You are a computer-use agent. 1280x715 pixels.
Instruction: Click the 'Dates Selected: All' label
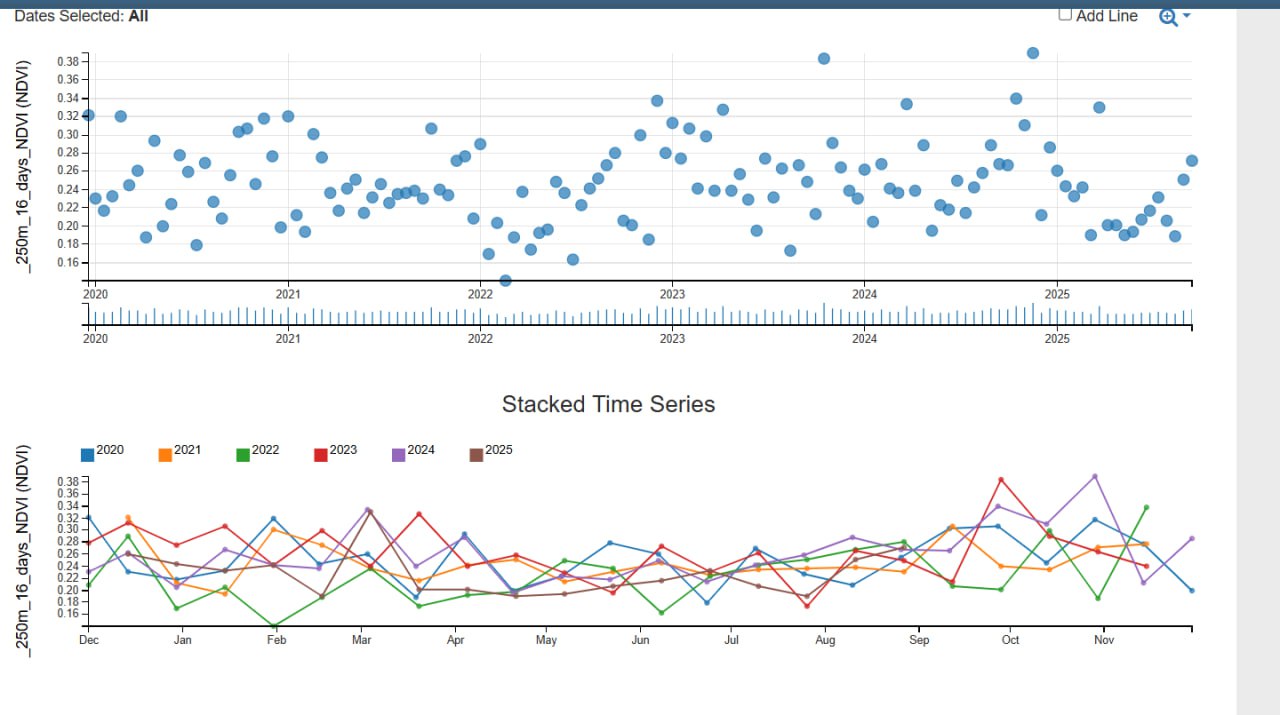pos(81,16)
